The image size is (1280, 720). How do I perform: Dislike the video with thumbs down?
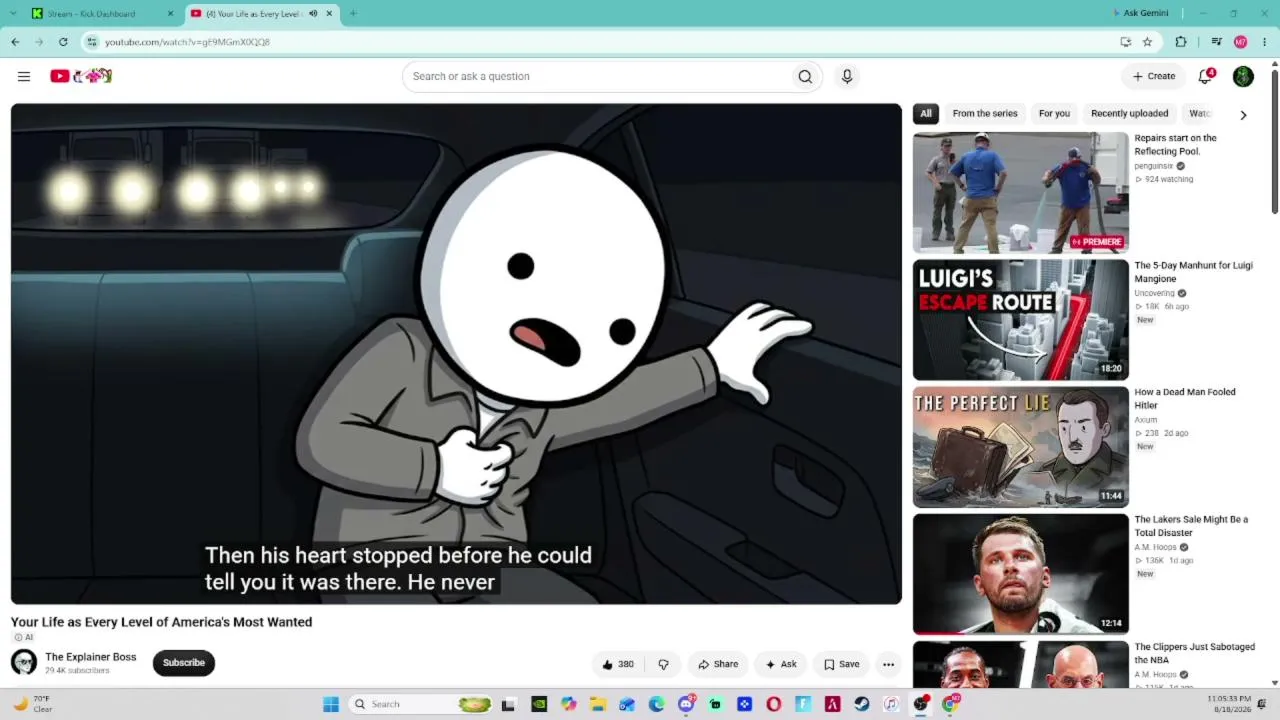pos(663,664)
